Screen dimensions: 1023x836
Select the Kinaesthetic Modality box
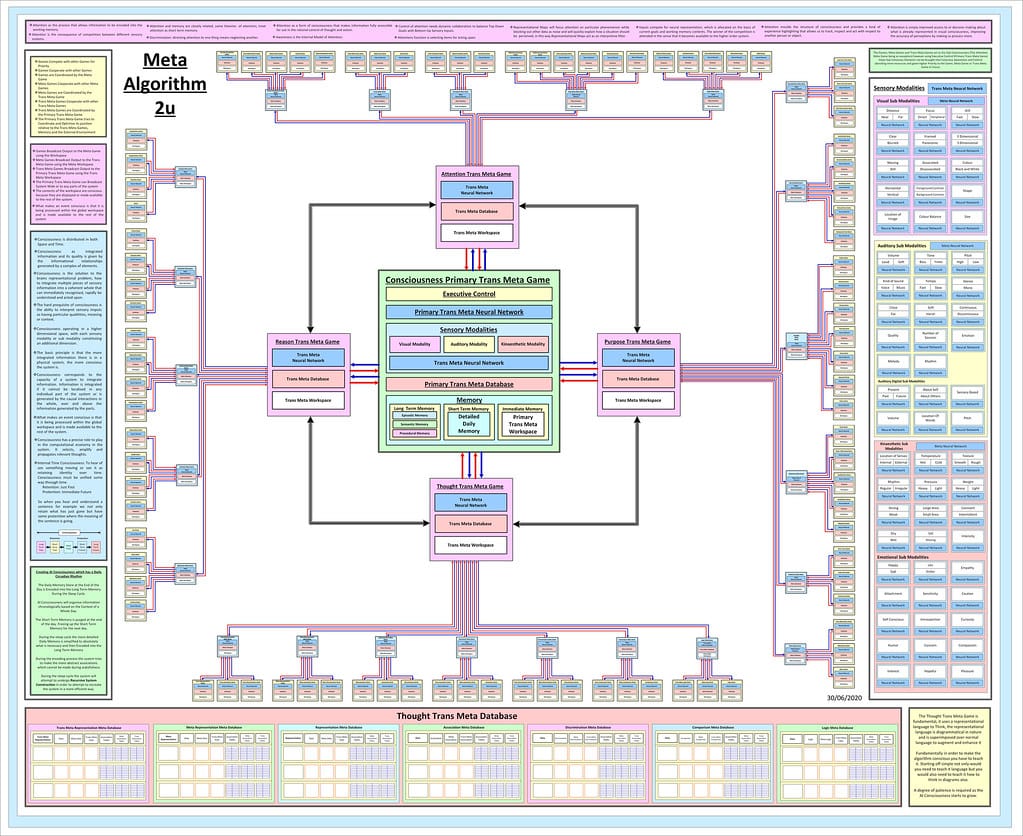click(523, 344)
